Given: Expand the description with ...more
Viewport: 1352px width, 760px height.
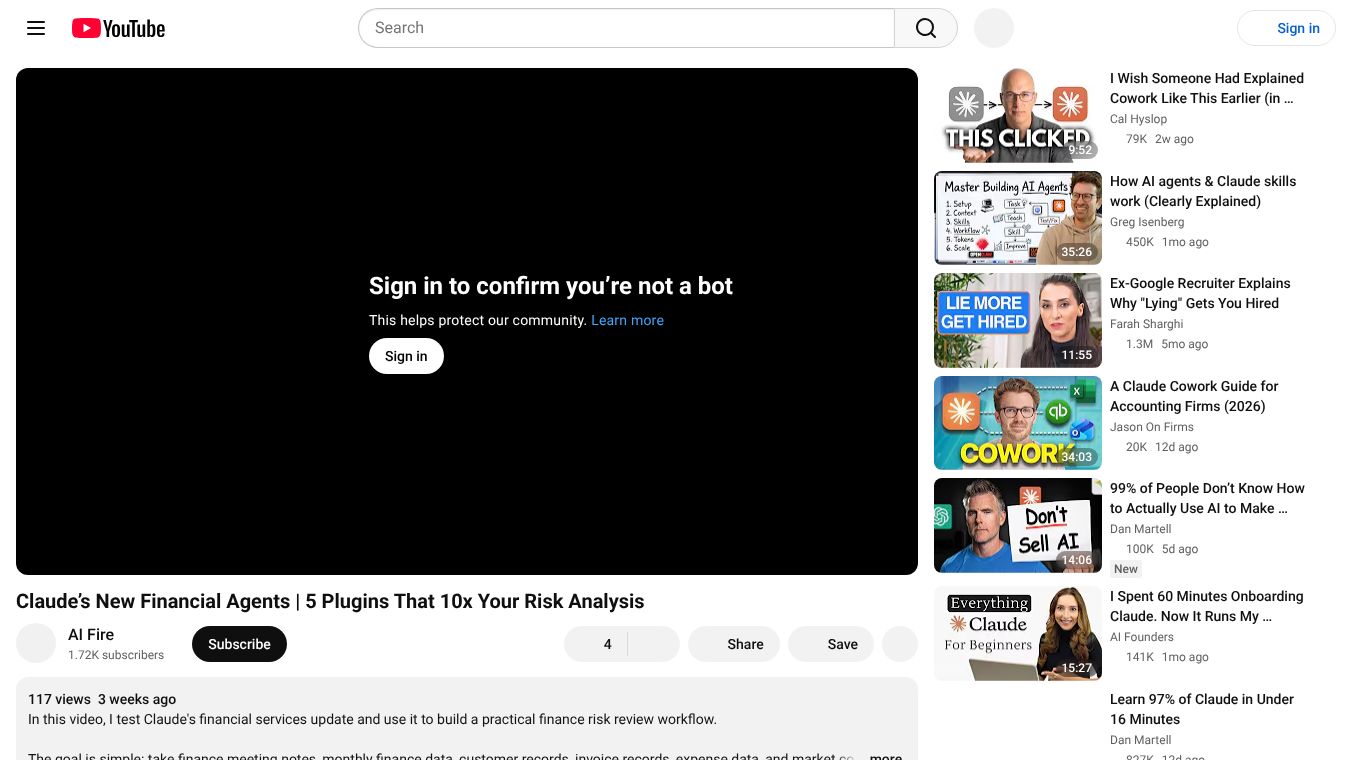Looking at the screenshot, I should (884, 756).
